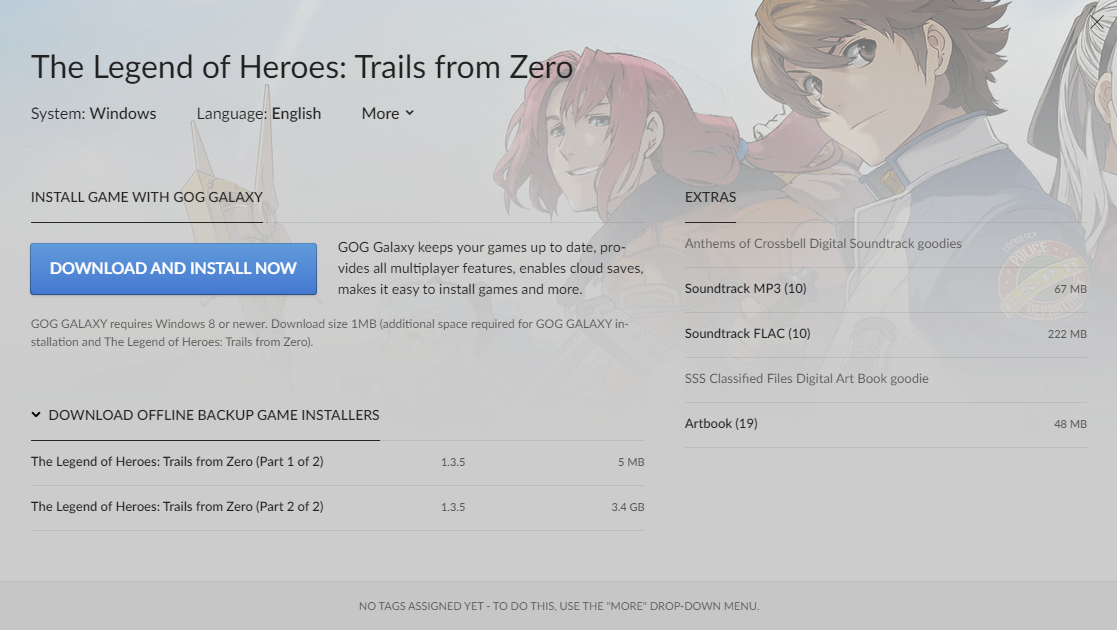
Task: Download Soundtrack FLAC (10) extra
Action: (x=885, y=334)
